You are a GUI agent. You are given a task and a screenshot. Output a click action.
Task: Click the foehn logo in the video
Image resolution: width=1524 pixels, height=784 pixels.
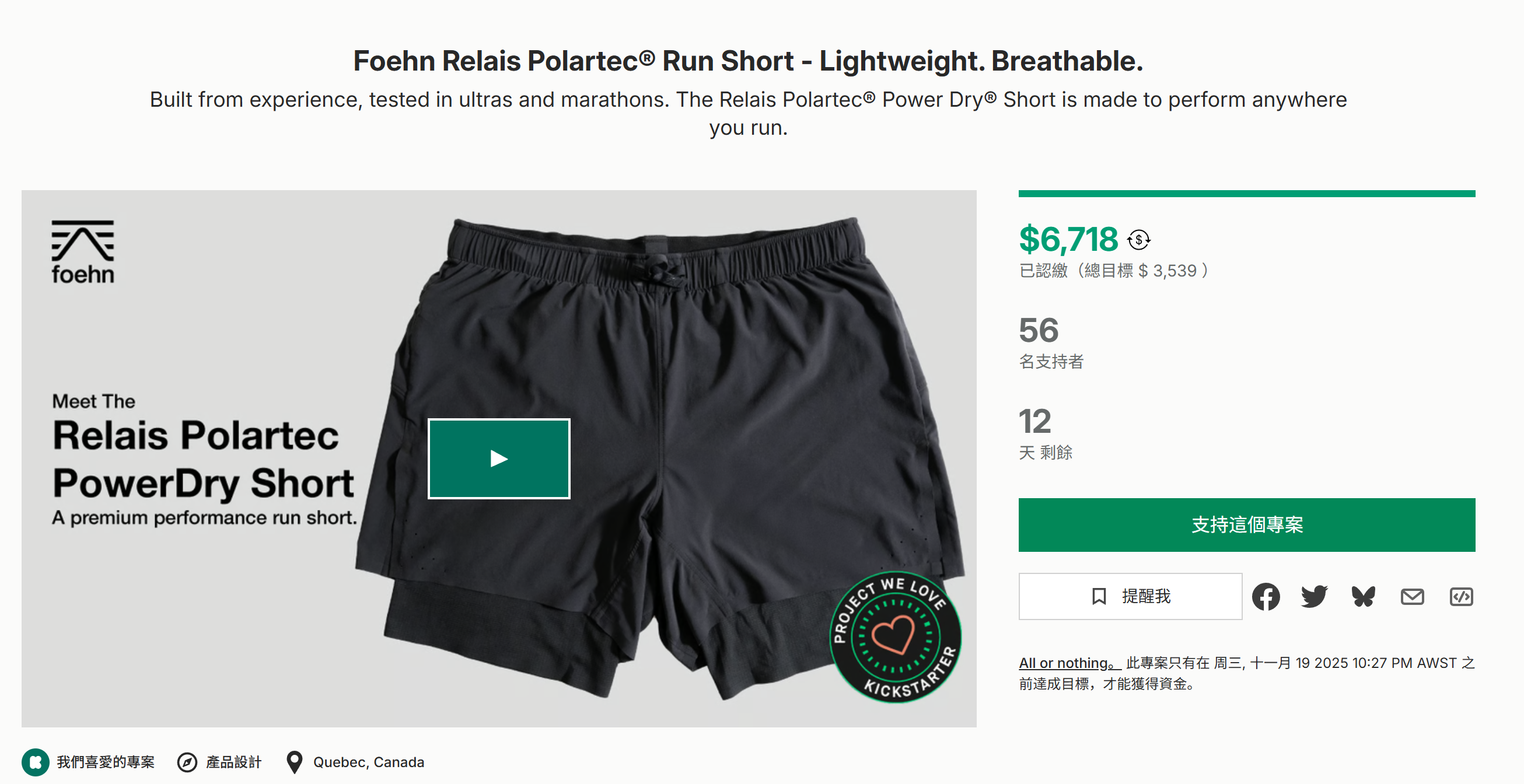click(x=83, y=251)
